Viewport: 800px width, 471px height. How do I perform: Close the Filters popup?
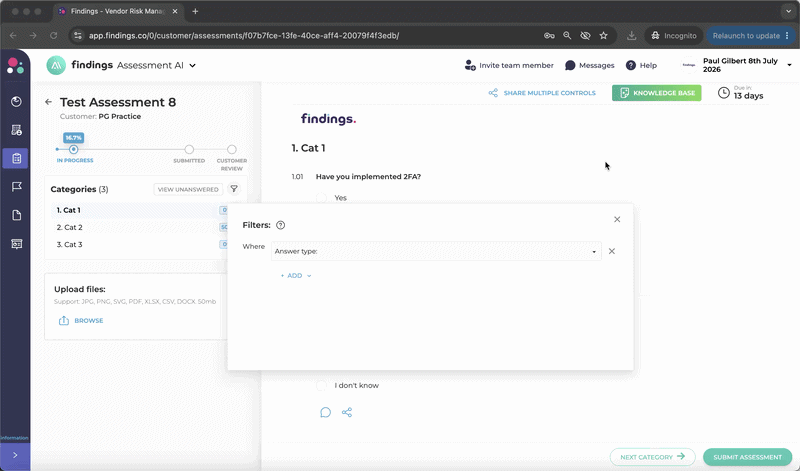(617, 219)
